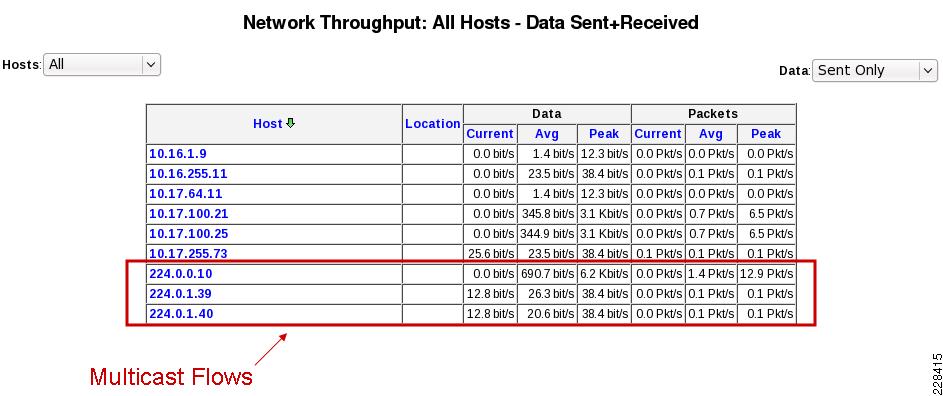Open multicast host 224.0.0.10 details
Viewport: 943px width, 396px height.
click(x=180, y=274)
